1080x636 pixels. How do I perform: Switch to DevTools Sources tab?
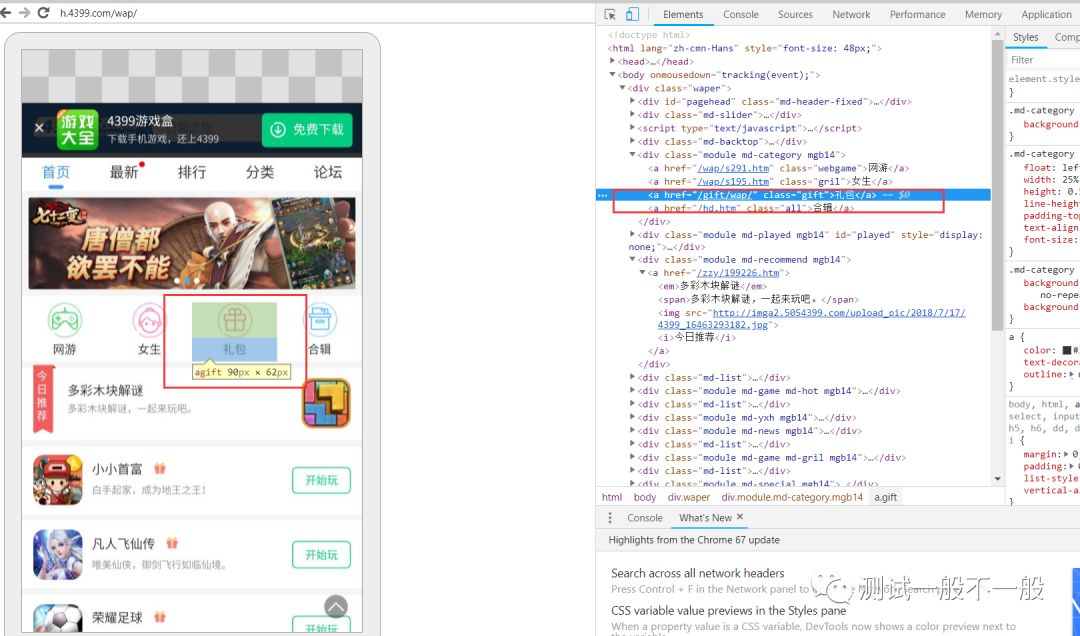[795, 14]
